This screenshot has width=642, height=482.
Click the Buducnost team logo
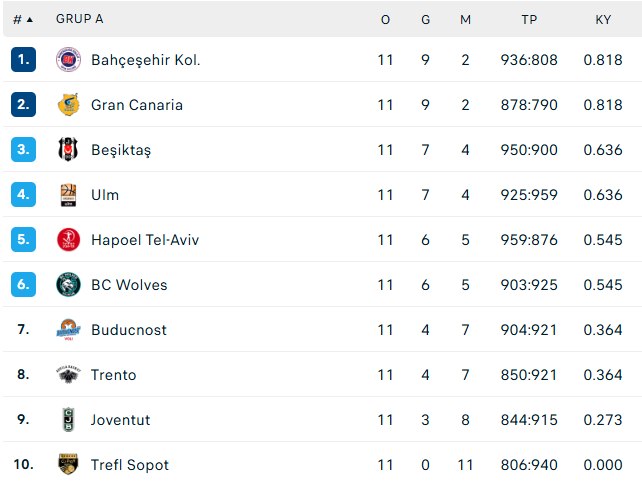[68, 330]
